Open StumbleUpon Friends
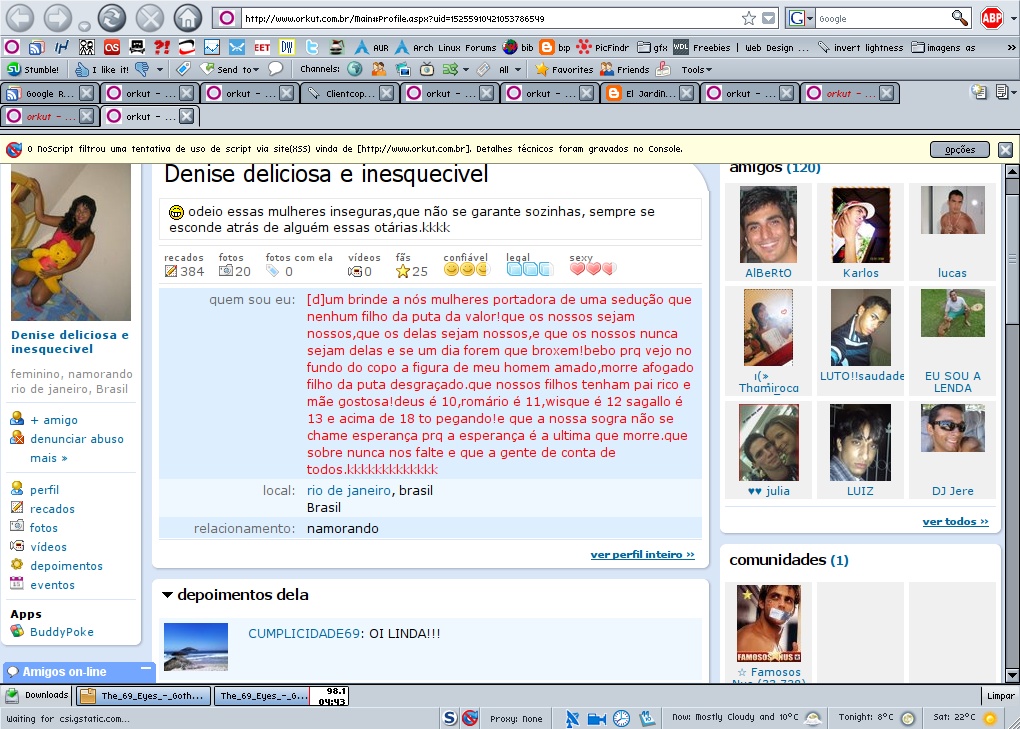This screenshot has height=729, width=1020. 624,69
